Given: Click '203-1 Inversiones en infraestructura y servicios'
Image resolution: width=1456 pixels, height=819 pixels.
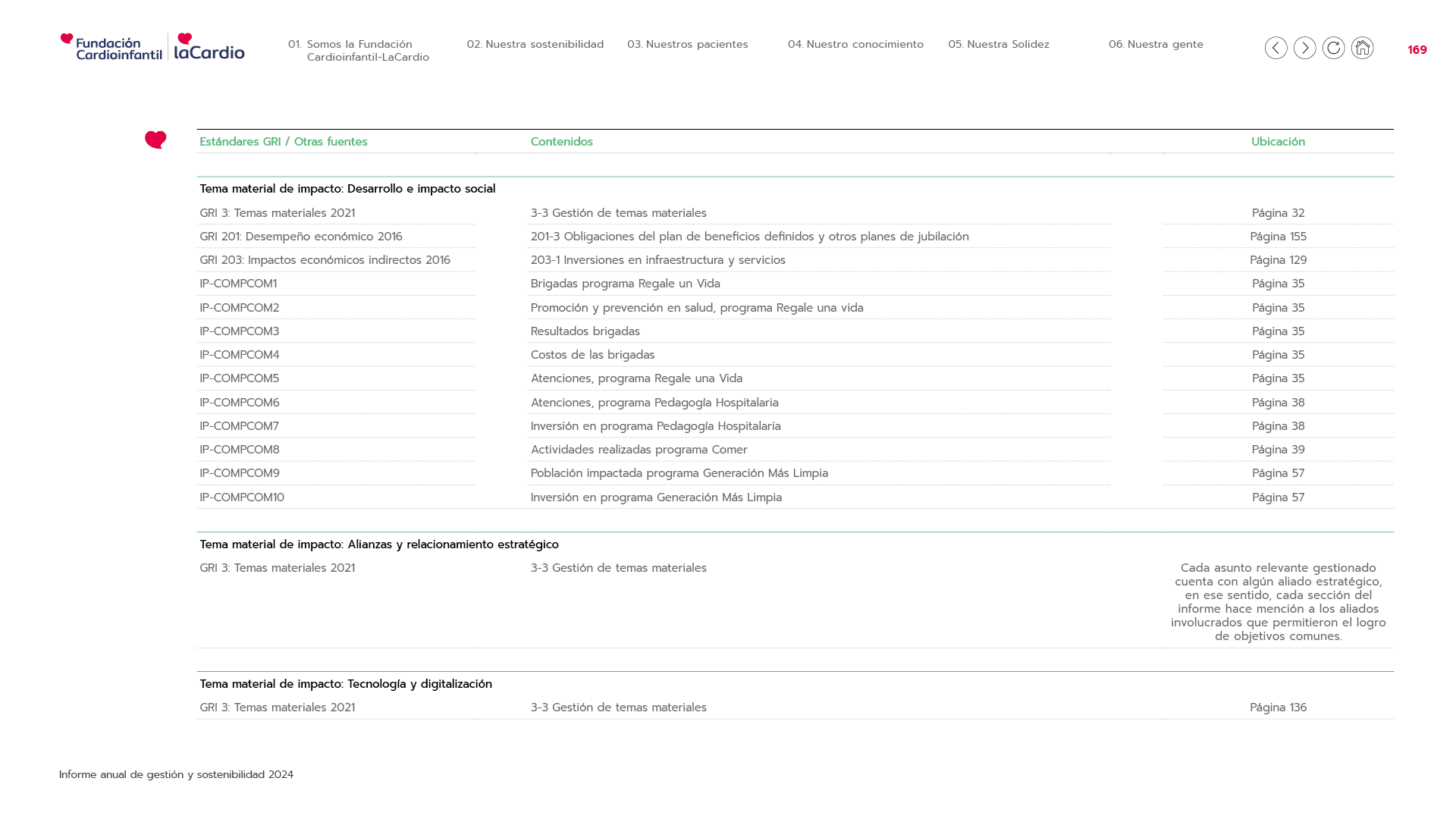Looking at the screenshot, I should (657, 260).
